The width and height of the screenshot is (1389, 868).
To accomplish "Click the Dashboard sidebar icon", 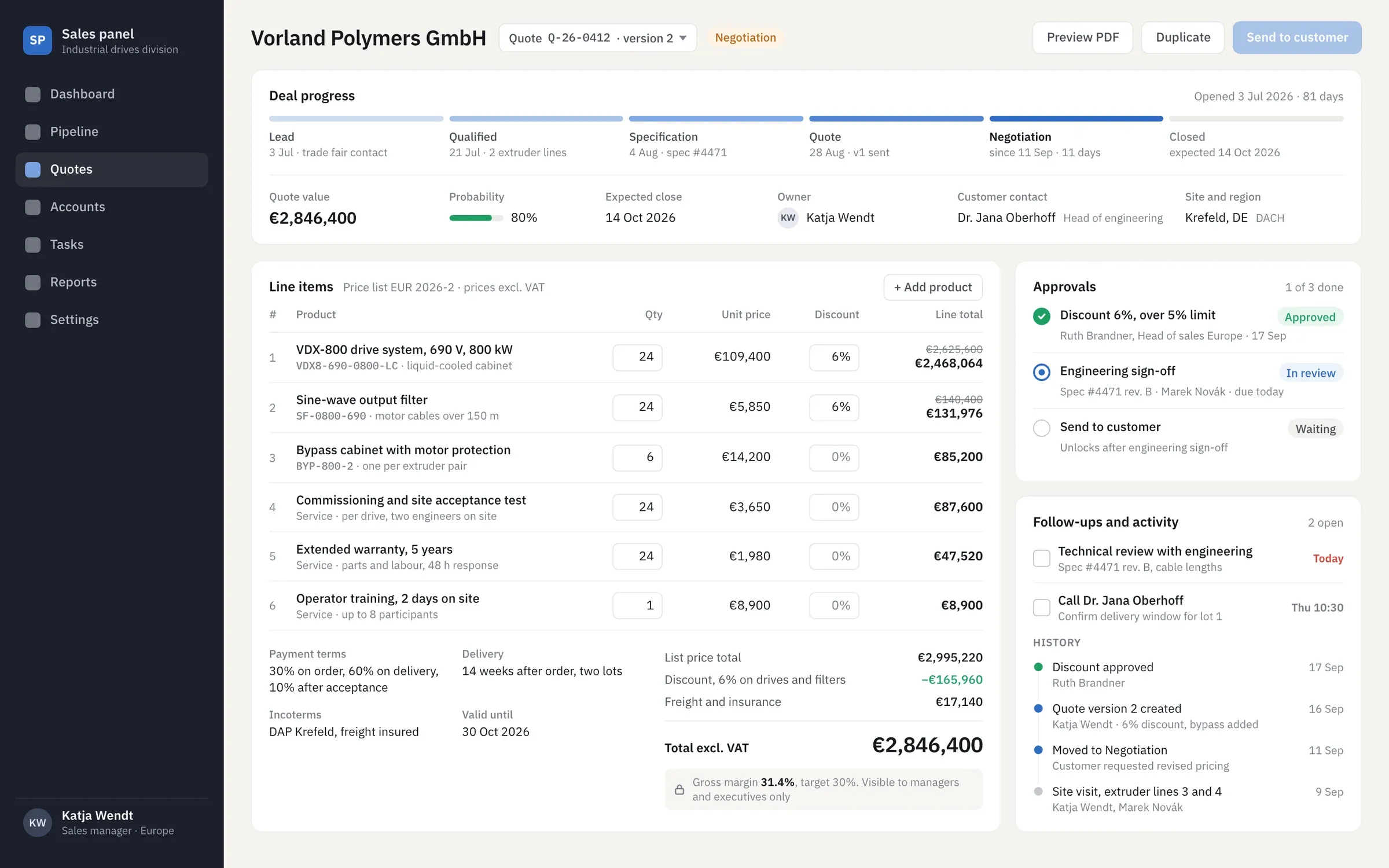I will coord(33,94).
